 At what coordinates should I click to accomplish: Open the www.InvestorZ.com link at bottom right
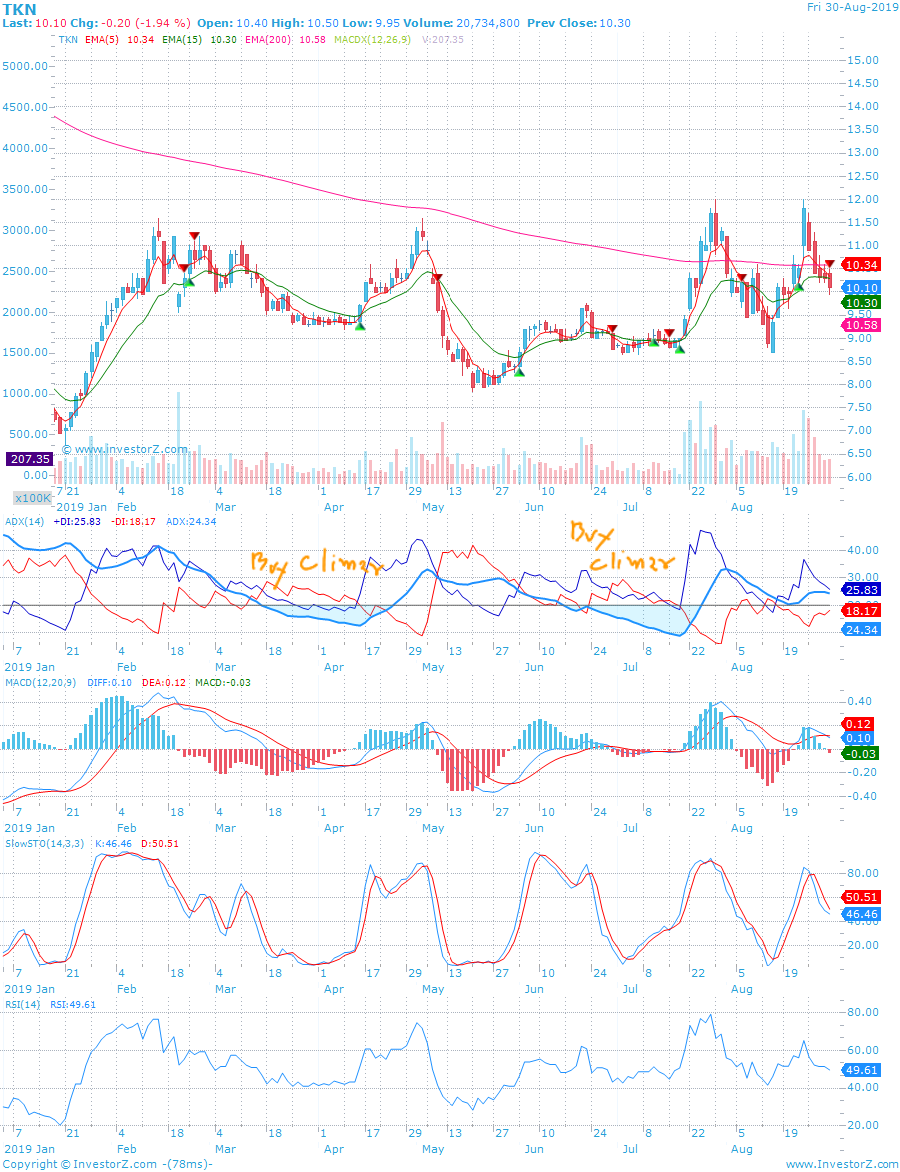[841, 1164]
